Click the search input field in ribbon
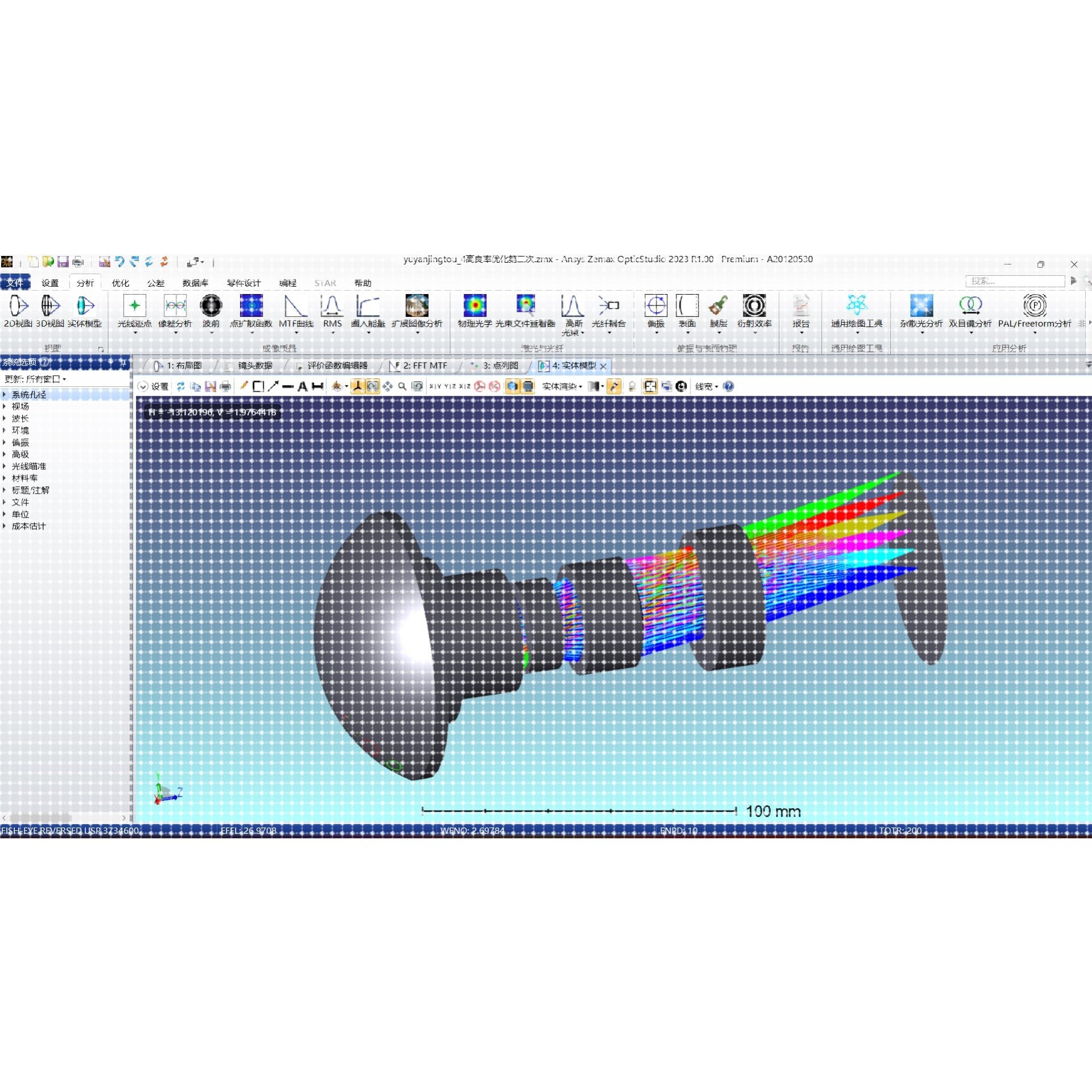 click(1015, 282)
